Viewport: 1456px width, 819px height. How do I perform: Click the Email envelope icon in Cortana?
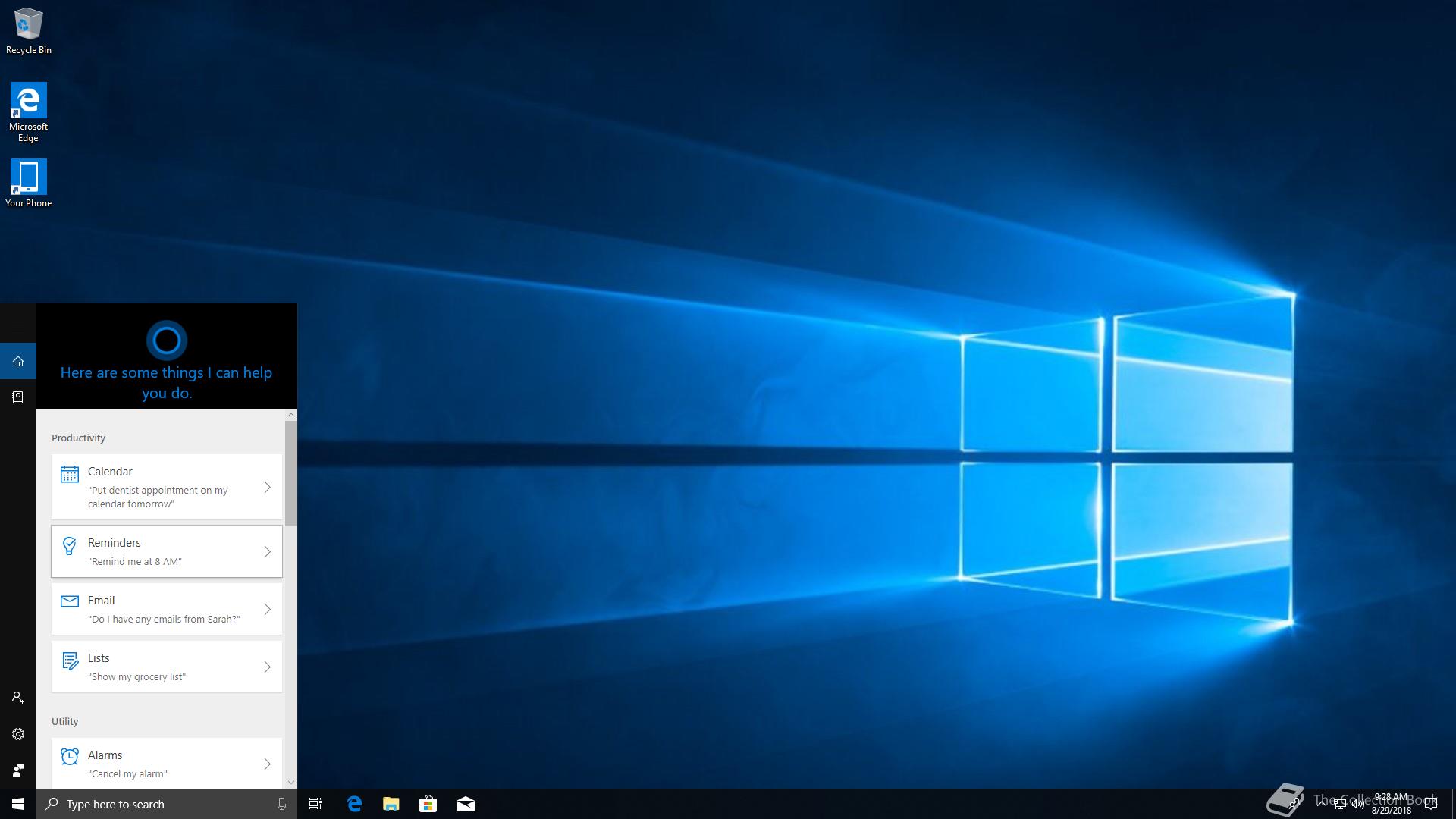point(70,601)
